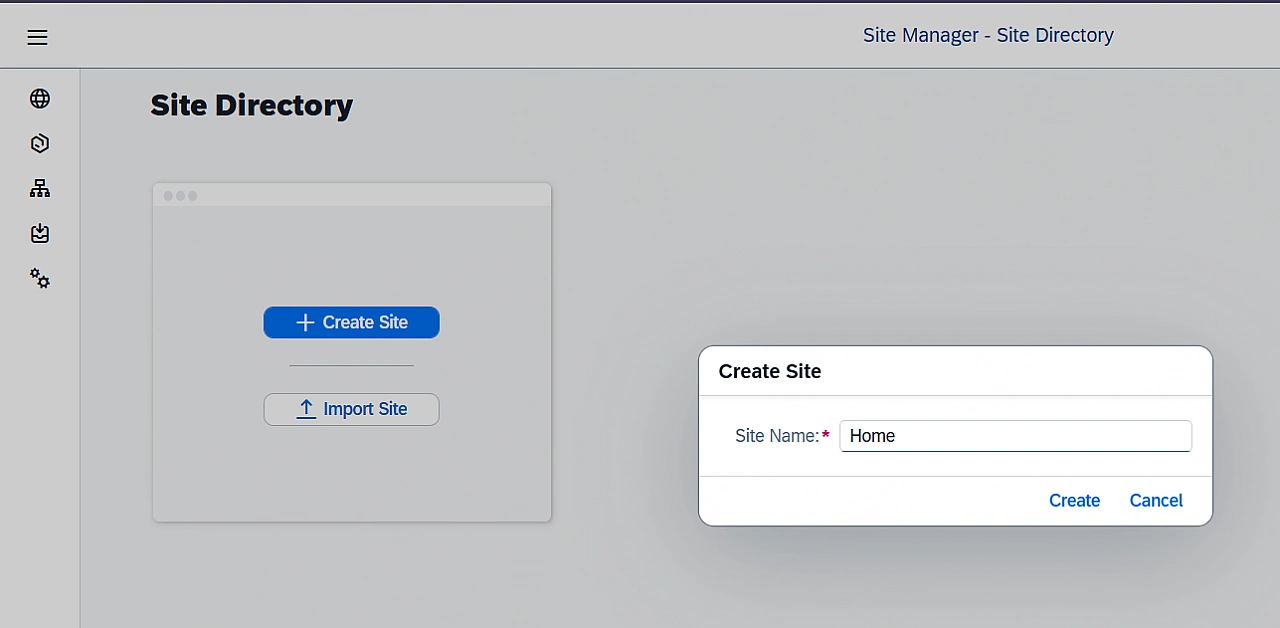Click the hierarchy tree icon in sidebar

(x=40, y=188)
